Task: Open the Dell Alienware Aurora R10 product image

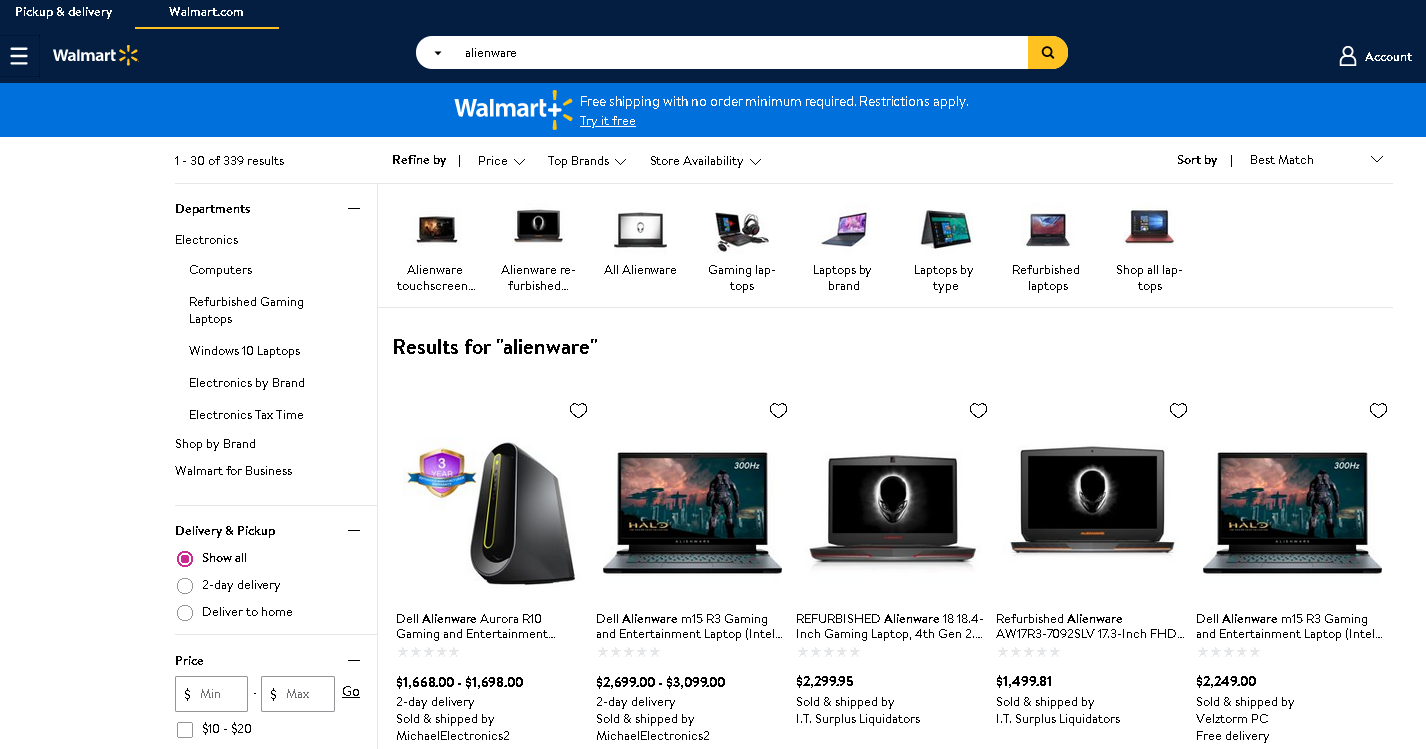Action: coord(490,514)
